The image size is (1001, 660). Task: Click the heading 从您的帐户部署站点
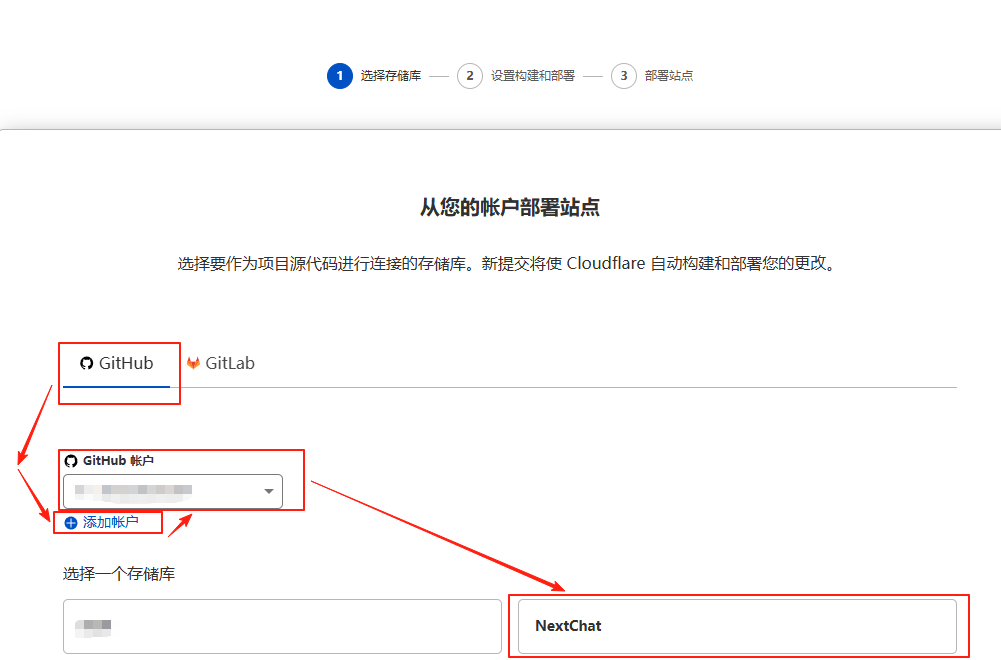coord(509,207)
